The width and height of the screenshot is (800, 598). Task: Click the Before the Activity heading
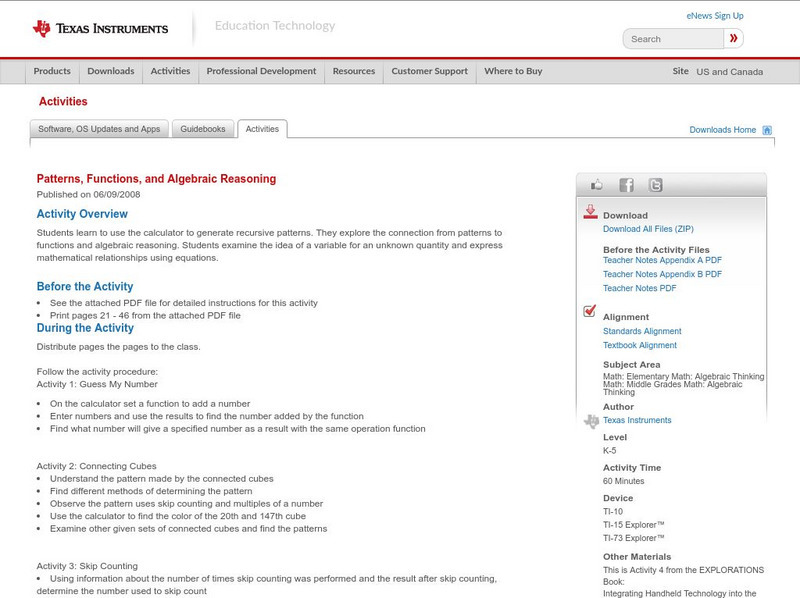tap(85, 287)
